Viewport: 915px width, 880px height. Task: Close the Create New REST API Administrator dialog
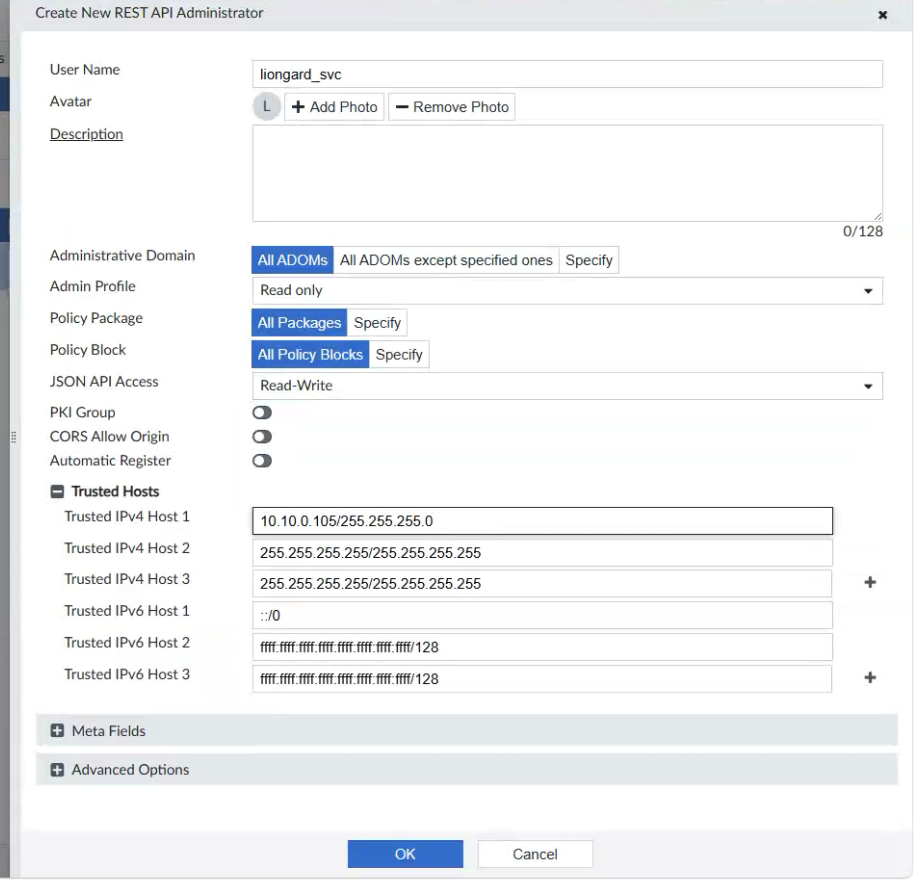point(883,15)
